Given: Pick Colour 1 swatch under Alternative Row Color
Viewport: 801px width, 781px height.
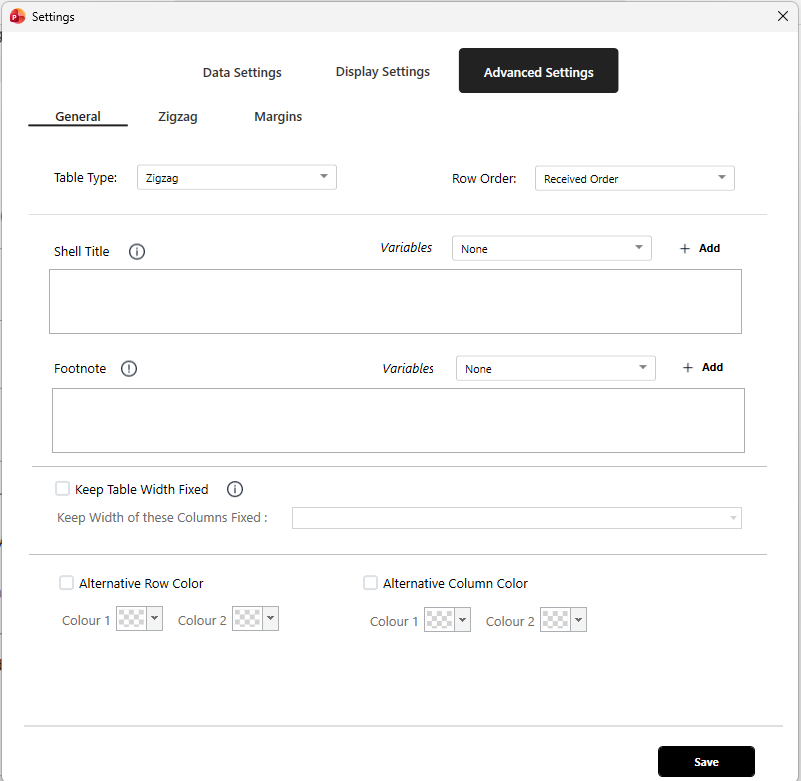Looking at the screenshot, I should coord(131,620).
